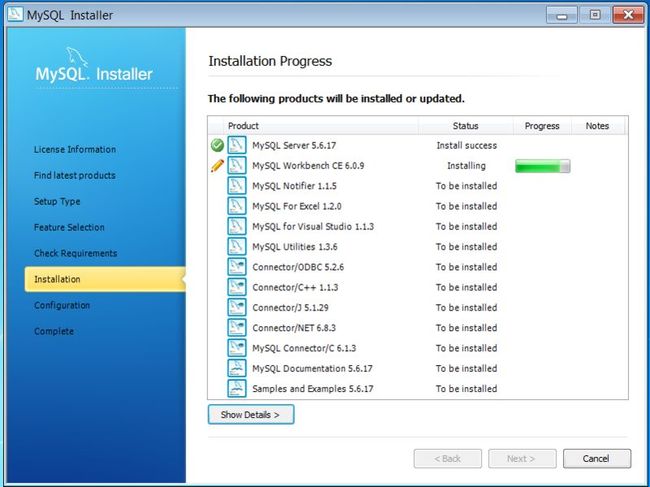
Task: Minimize the MySQL Installer window
Action: pos(562,15)
